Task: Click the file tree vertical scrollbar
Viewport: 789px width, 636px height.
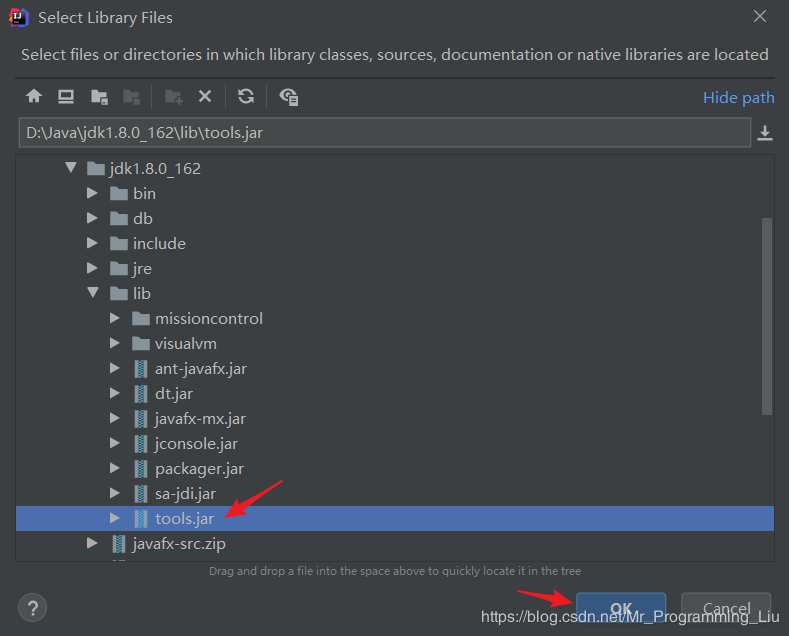Action: pyautogui.click(x=767, y=316)
